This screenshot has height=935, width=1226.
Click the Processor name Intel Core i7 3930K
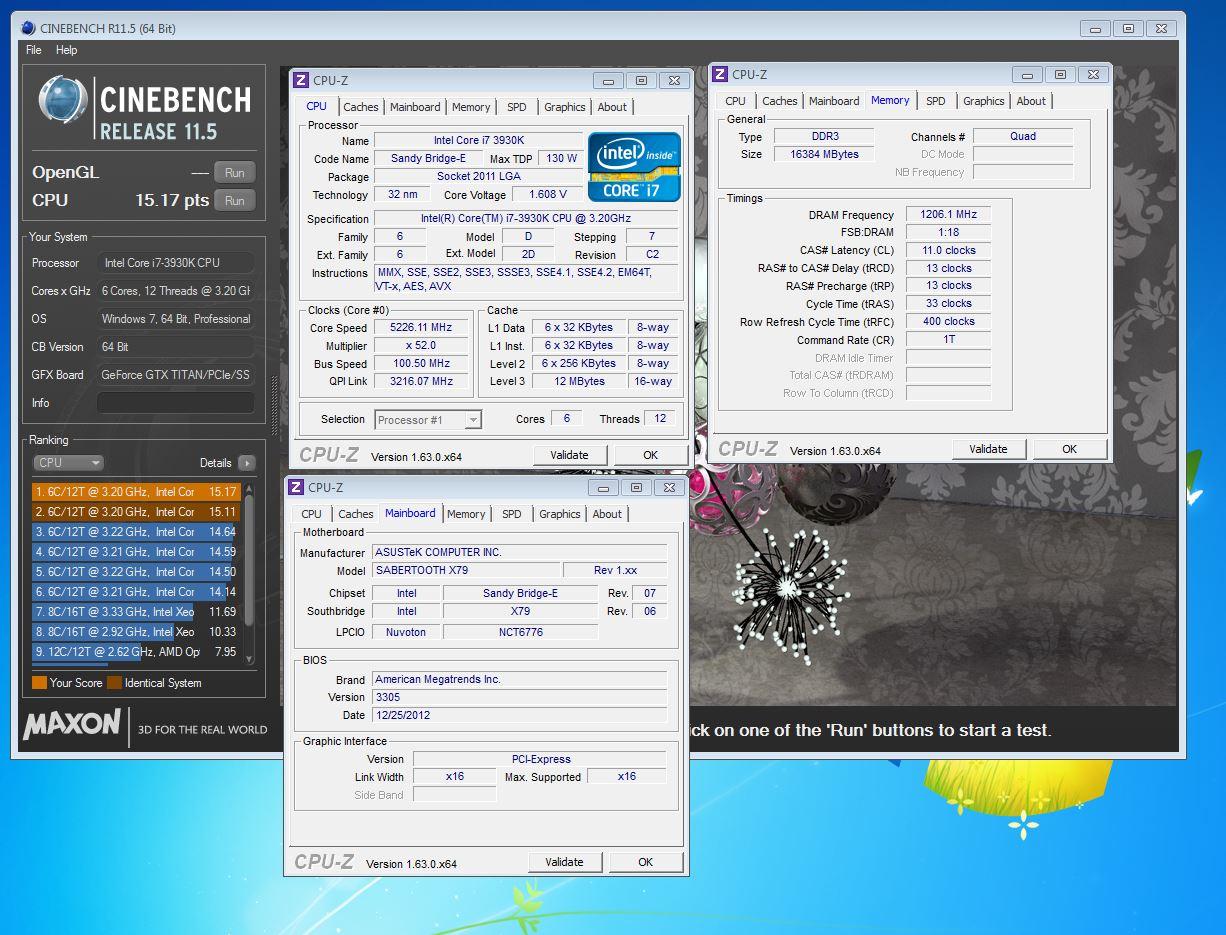tap(477, 141)
